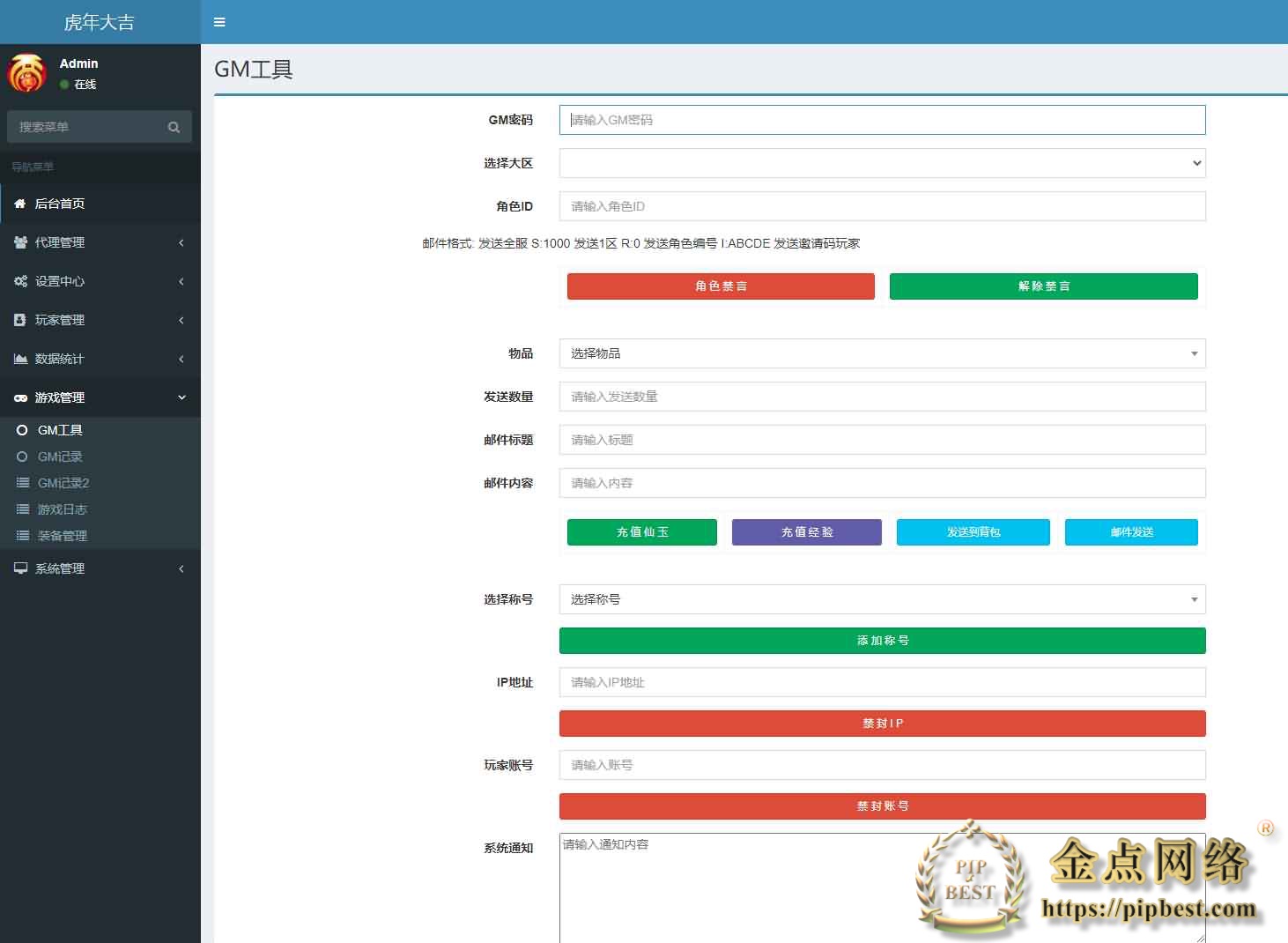1288x943 pixels.
Task: Expand the 设置中心 menu chevron
Action: click(x=181, y=281)
